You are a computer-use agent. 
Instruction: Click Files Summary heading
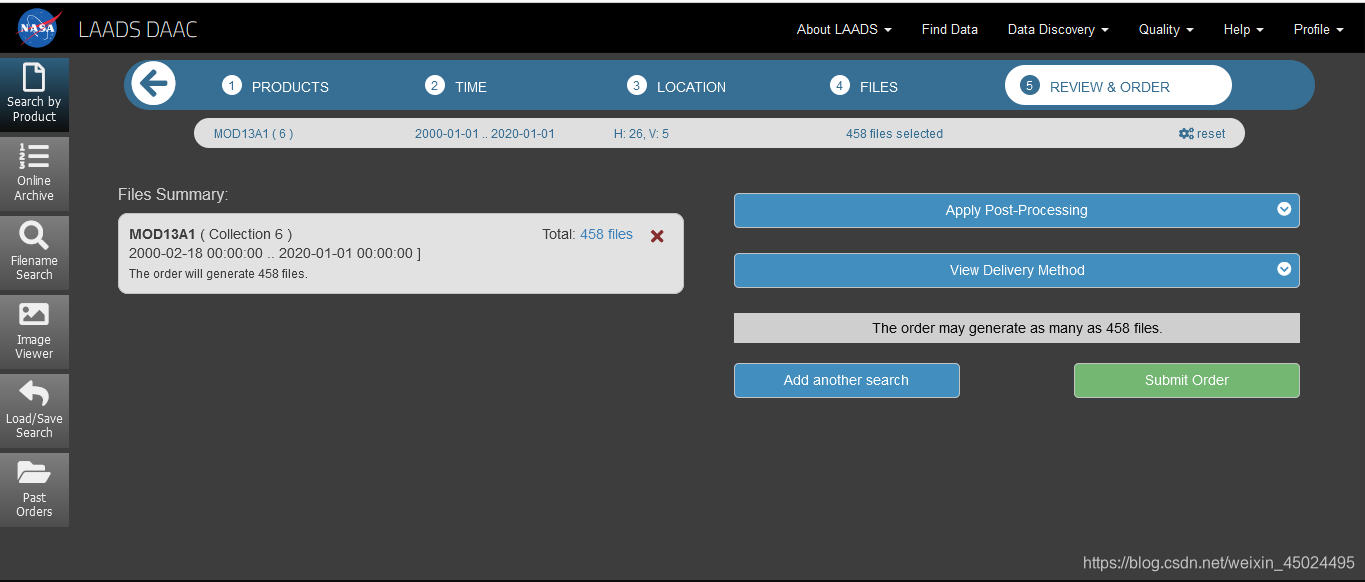tap(173, 194)
